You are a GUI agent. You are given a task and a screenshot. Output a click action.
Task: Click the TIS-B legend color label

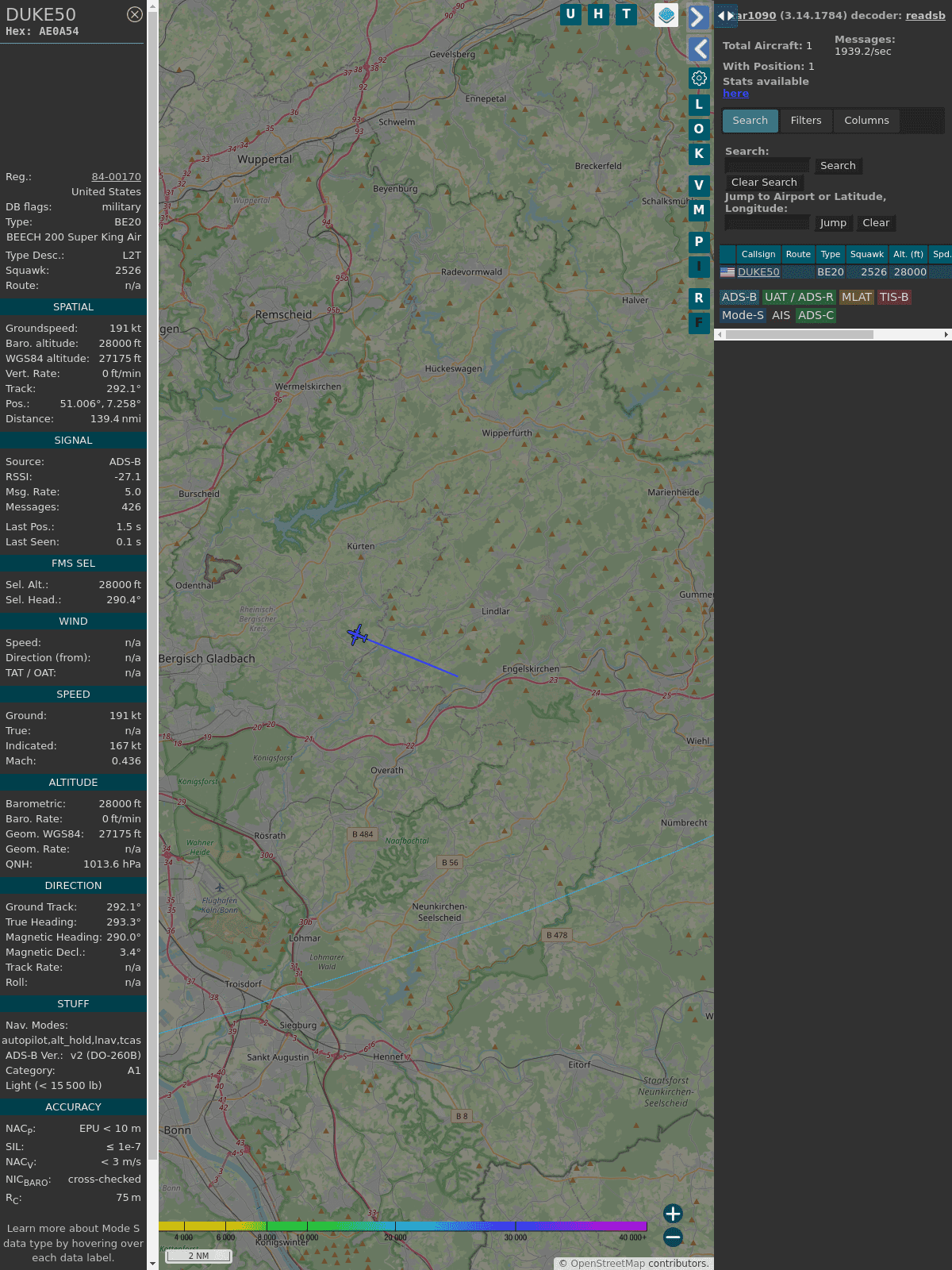point(893,297)
